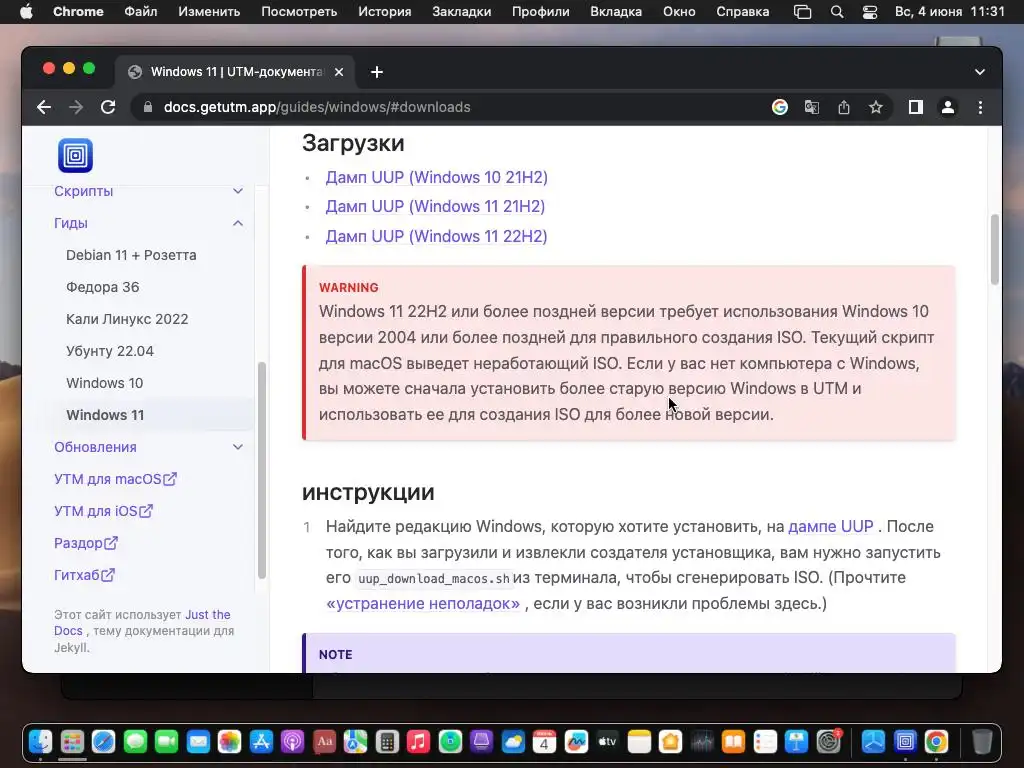
Task: Open the Раздор external link
Action: (86, 543)
